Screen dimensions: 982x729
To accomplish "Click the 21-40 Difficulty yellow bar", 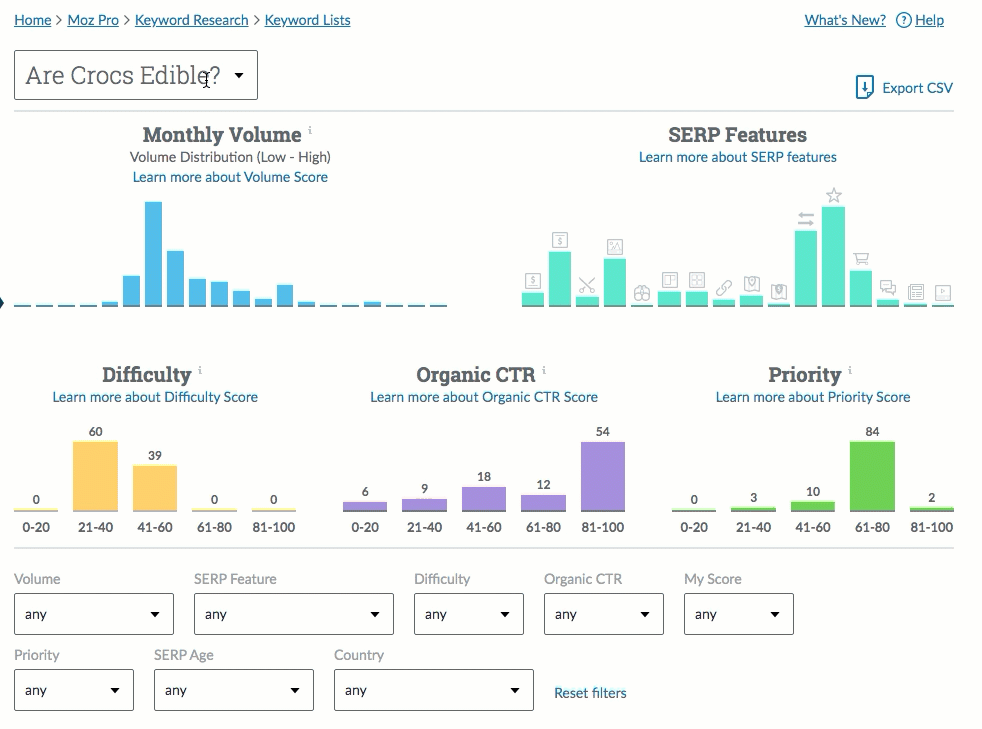I will (x=95, y=476).
